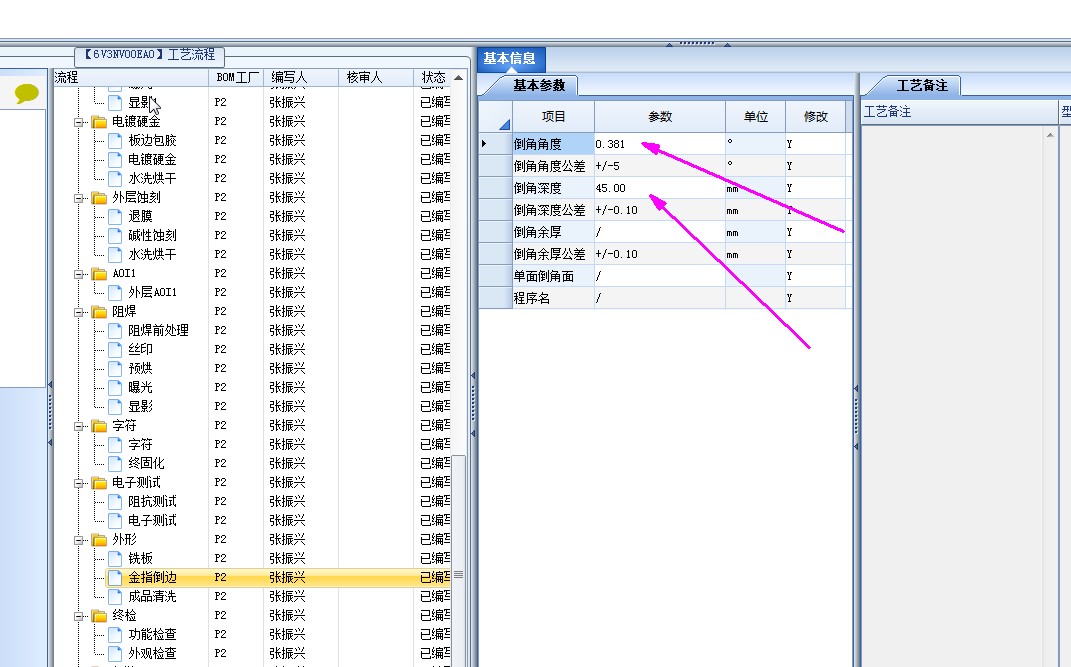This screenshot has width=1071, height=667.
Task: Click the document icon beside 铣板
Action: point(115,558)
